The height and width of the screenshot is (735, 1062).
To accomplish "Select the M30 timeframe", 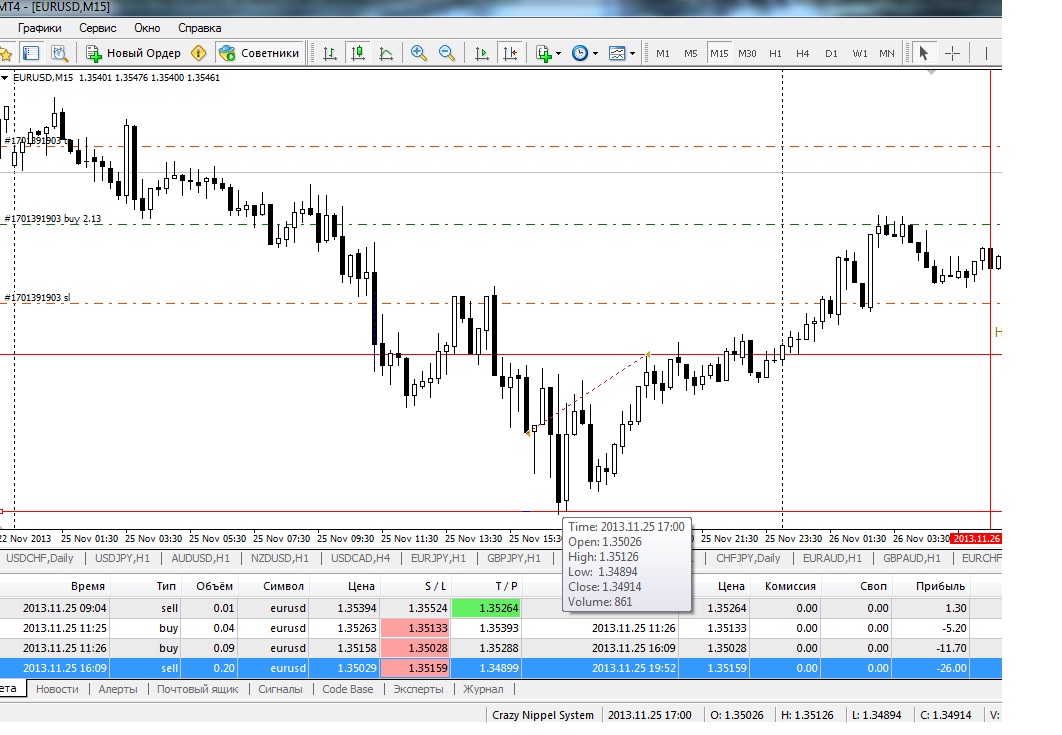I will tap(748, 54).
